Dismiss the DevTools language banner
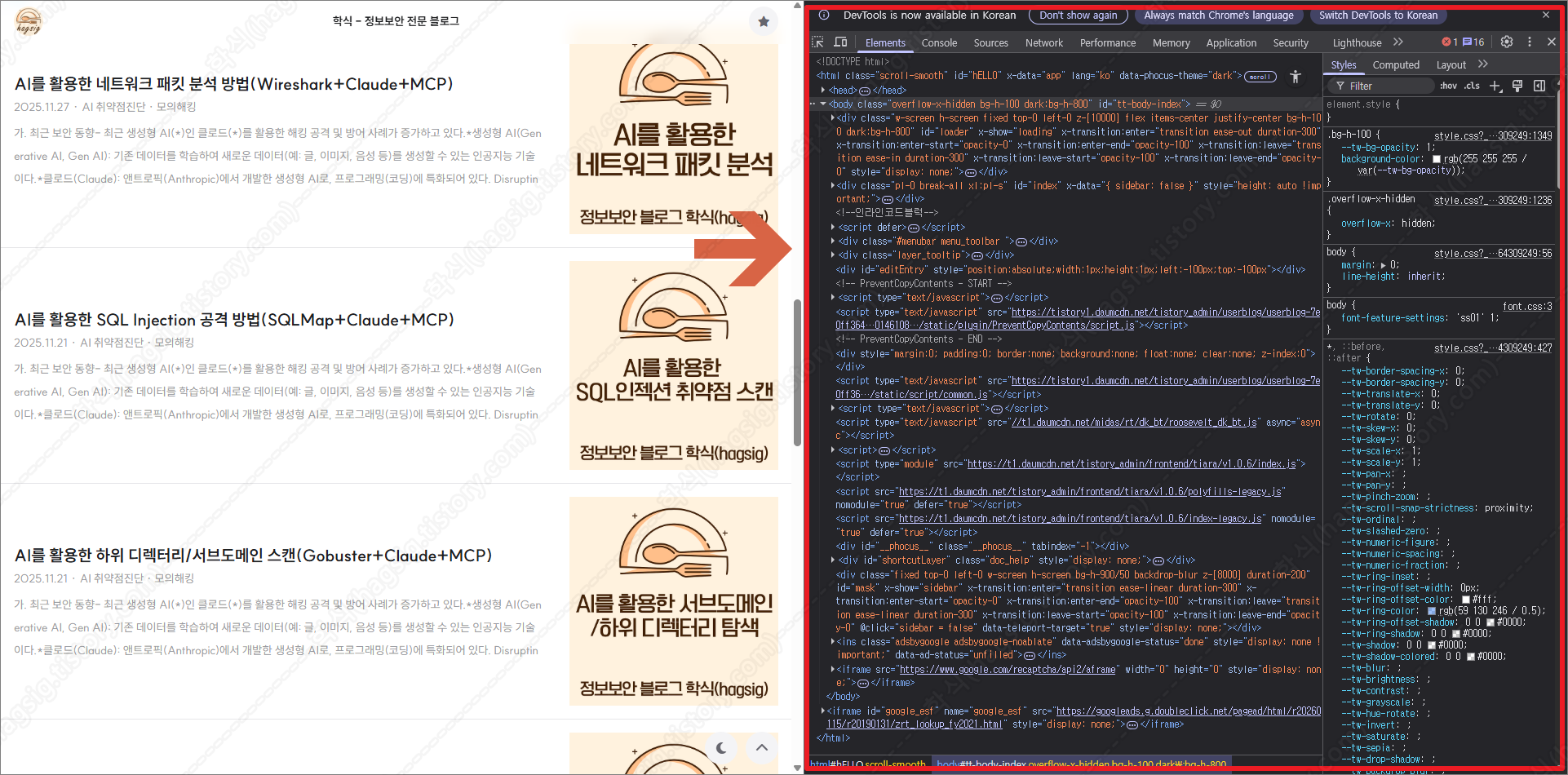Image resolution: width=1568 pixels, height=775 pixels. pos(1545,15)
